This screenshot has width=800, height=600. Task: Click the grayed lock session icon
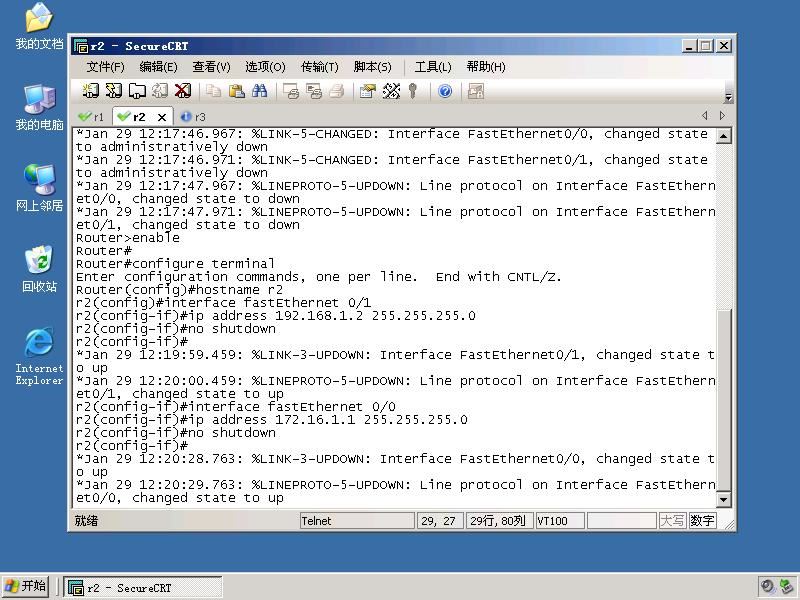pyautogui.click(x=476, y=91)
